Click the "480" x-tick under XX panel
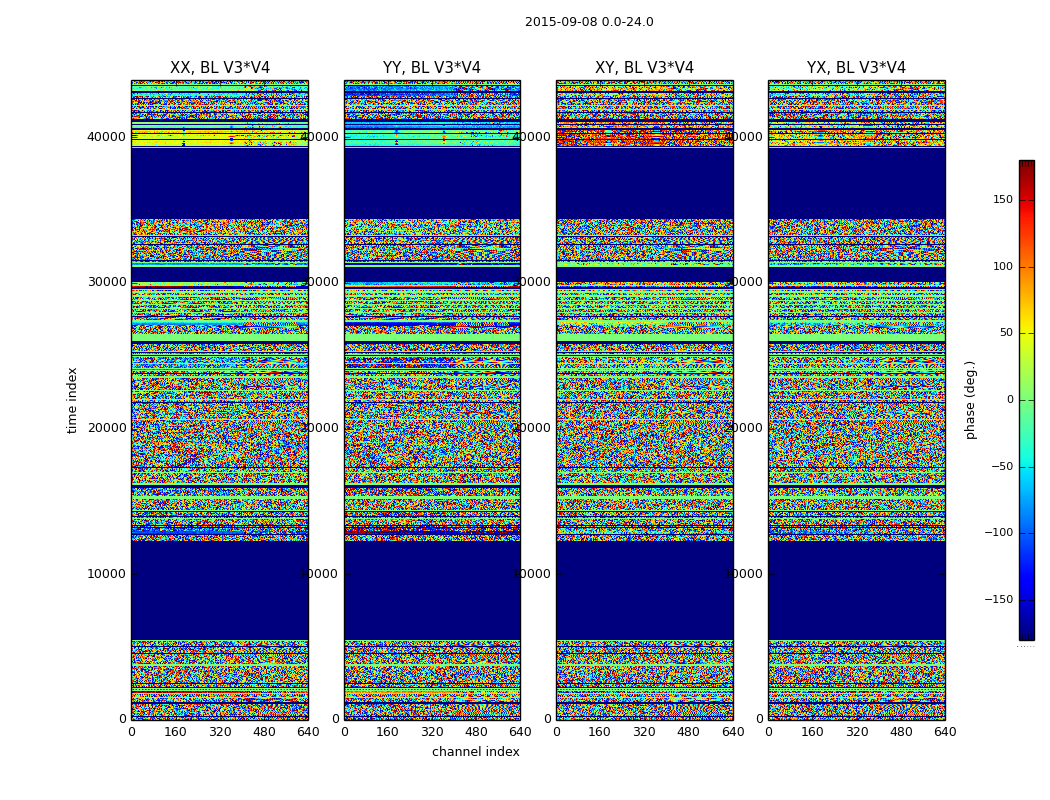This screenshot has height=800, width=1050. [264, 732]
